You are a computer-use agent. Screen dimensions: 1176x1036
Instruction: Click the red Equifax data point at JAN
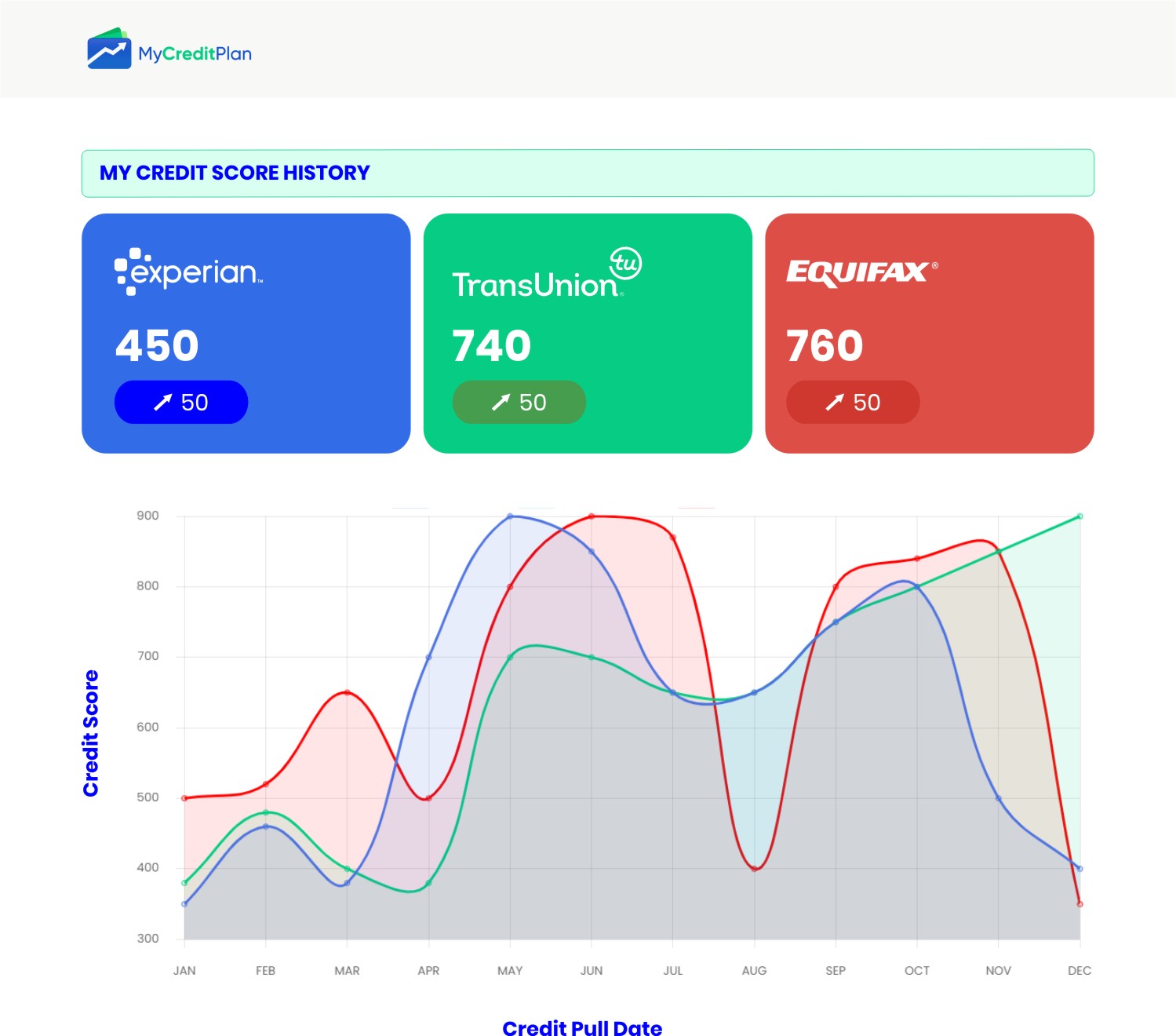coord(184,798)
